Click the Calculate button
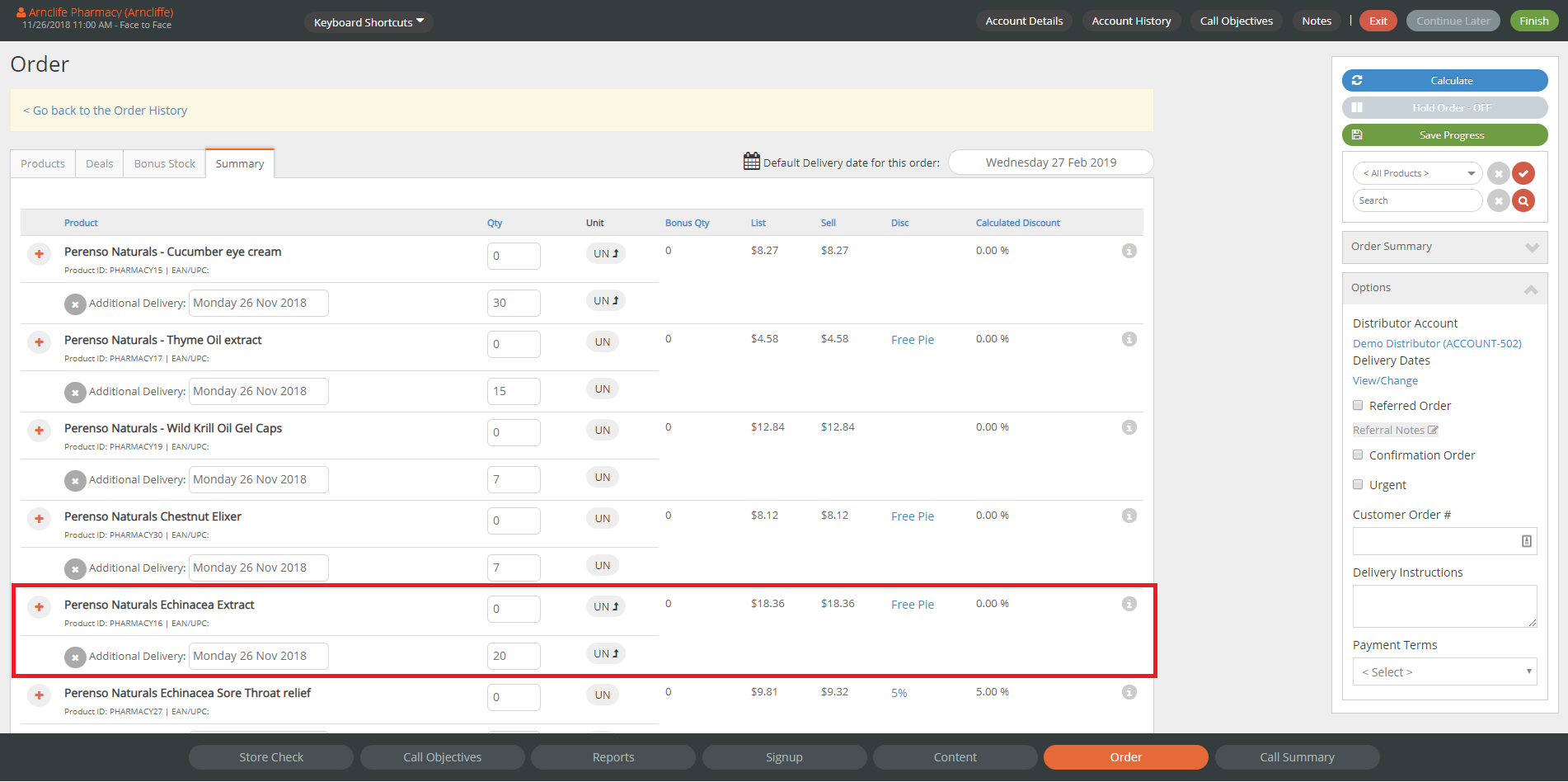1568x782 pixels. coord(1444,81)
